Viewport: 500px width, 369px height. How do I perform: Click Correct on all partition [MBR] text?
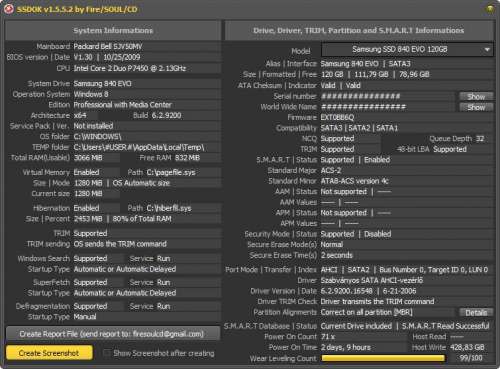pos(366,312)
